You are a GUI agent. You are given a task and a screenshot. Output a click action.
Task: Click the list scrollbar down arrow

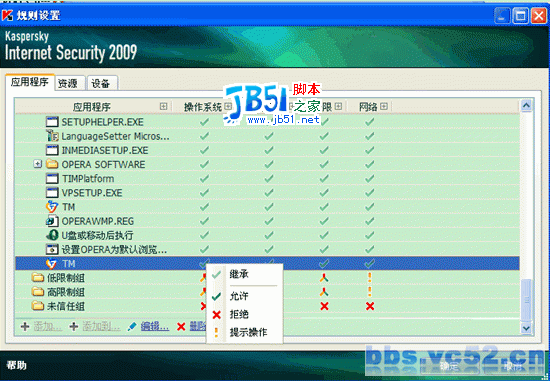[526, 328]
